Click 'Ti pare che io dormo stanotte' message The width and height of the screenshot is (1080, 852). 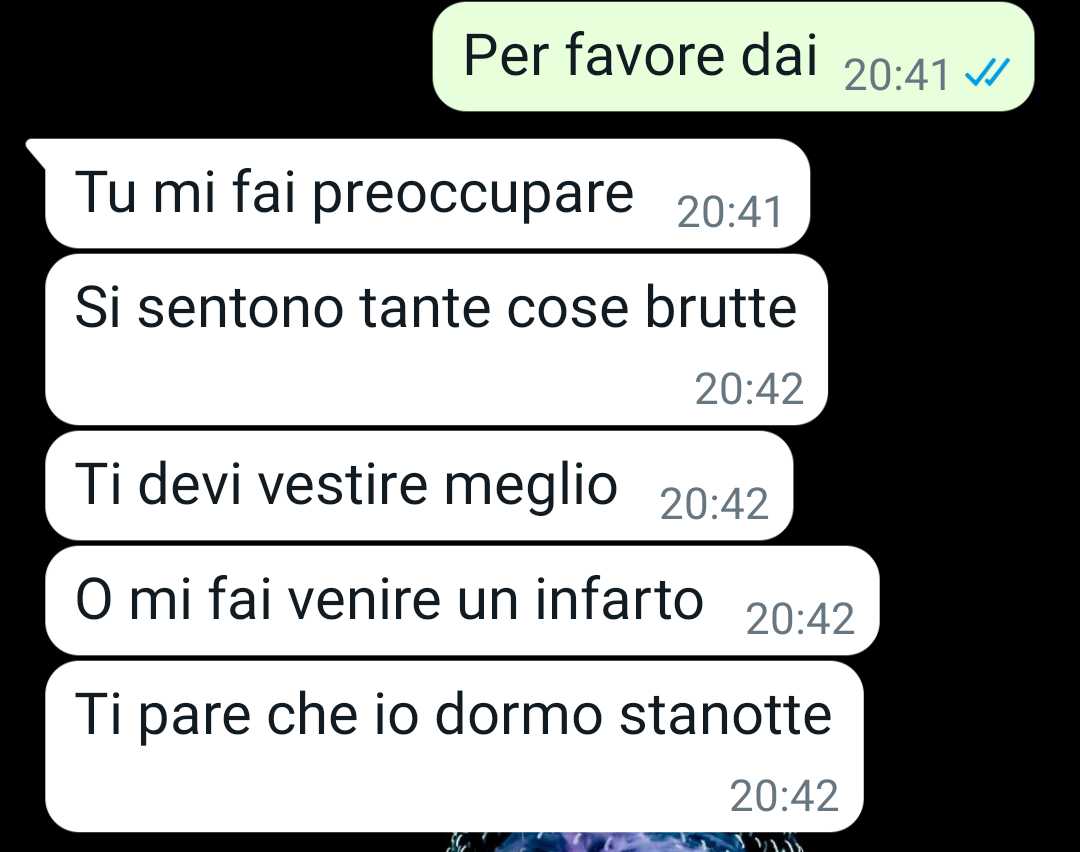pos(454,747)
